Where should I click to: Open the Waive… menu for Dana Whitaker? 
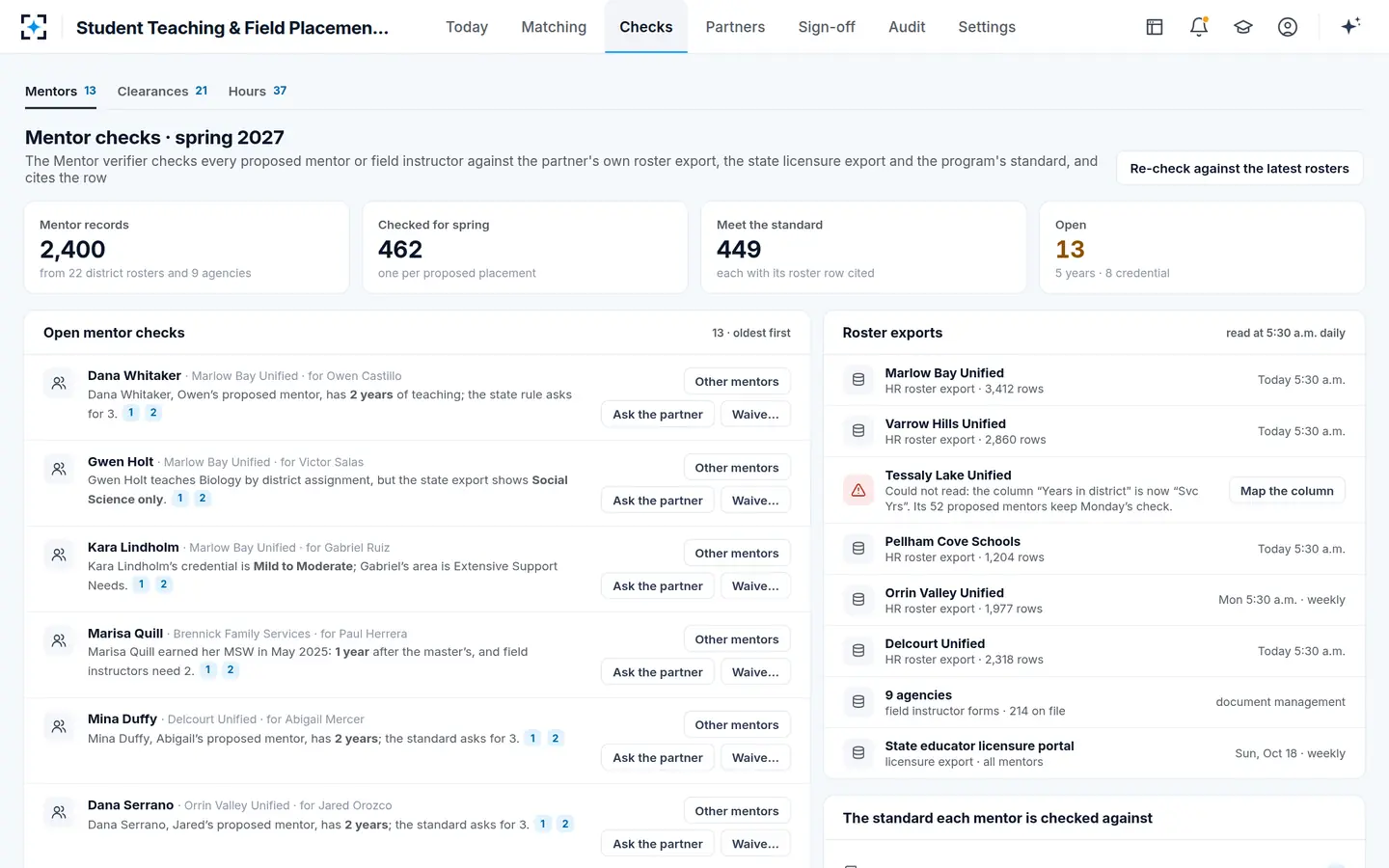(755, 415)
